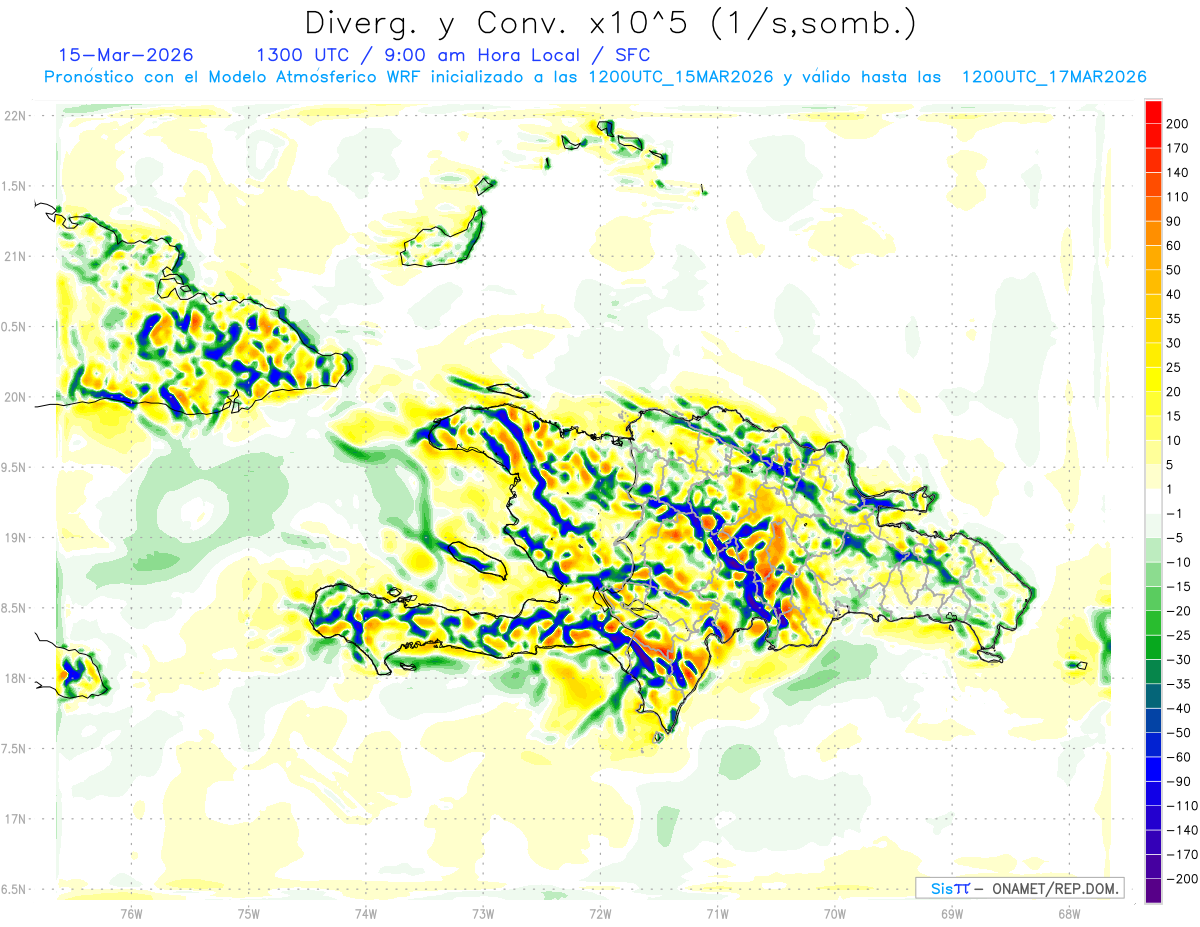
Task: Click the '140' positive color bar label
Action: point(1178,173)
